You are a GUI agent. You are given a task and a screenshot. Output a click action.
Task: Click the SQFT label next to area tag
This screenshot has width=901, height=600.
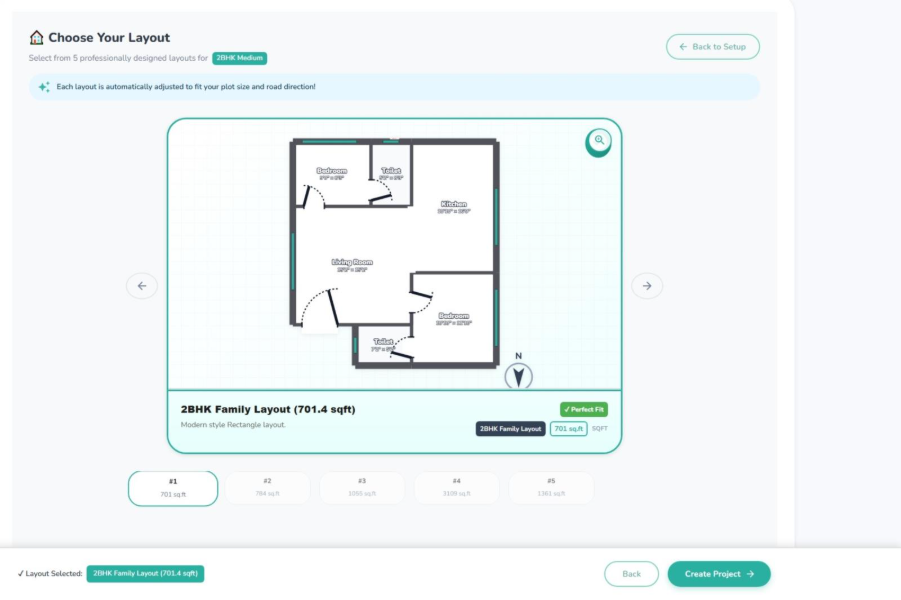[x=599, y=429]
